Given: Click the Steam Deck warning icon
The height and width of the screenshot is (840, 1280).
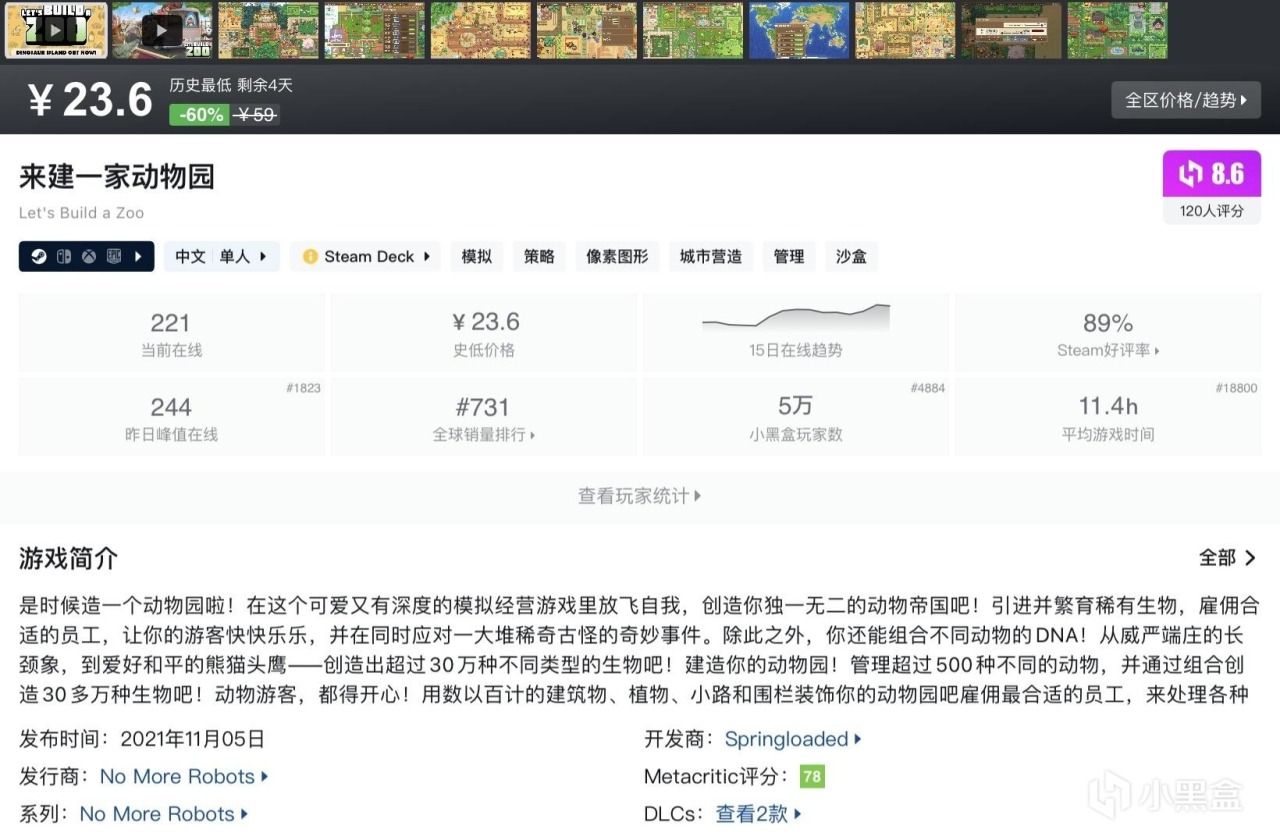Looking at the screenshot, I should pos(310,257).
